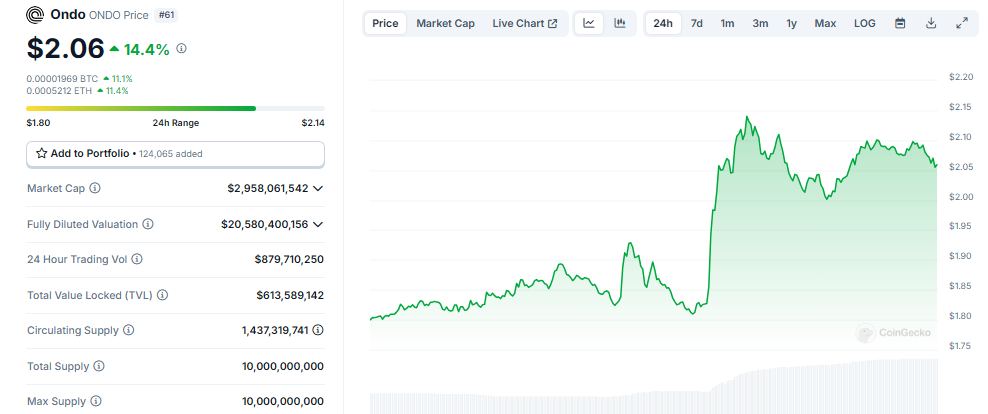
Task: Click info icon next to Market Cap
Action: 95,188
